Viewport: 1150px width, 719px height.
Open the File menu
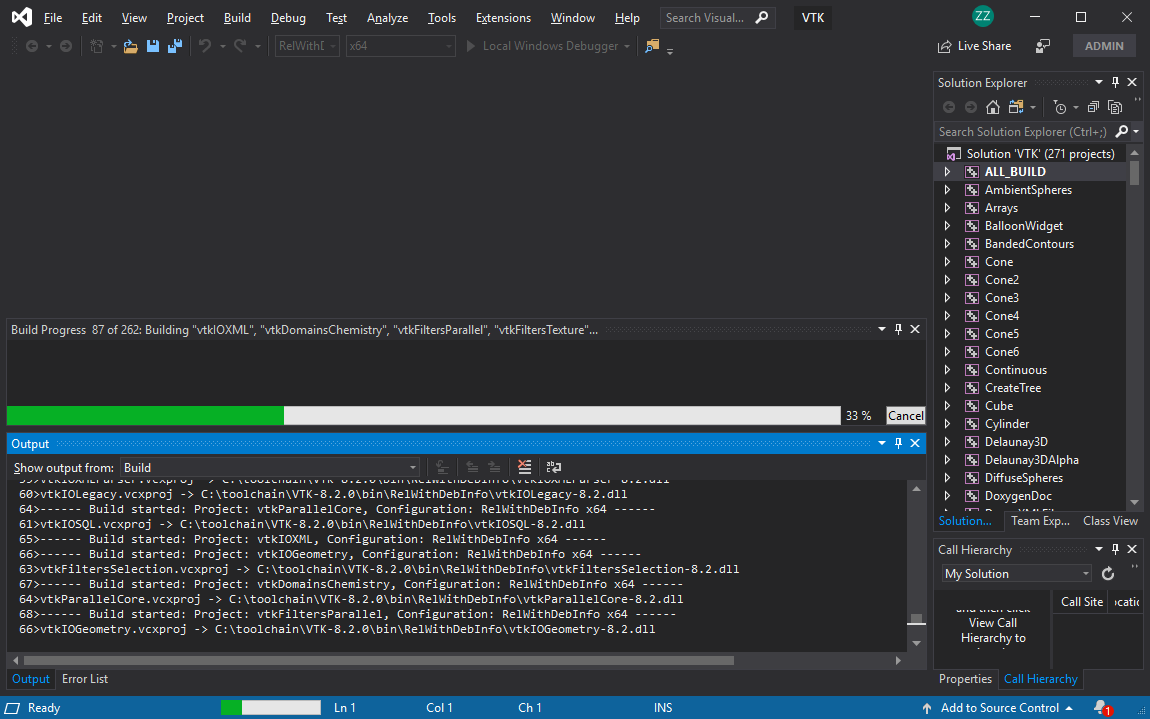pos(53,18)
